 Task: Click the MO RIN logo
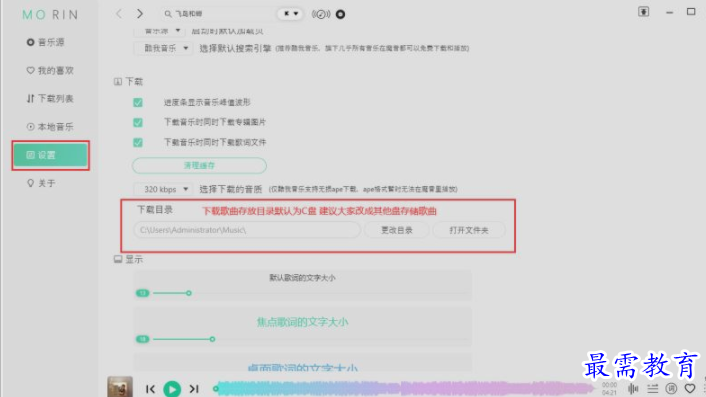(50, 15)
